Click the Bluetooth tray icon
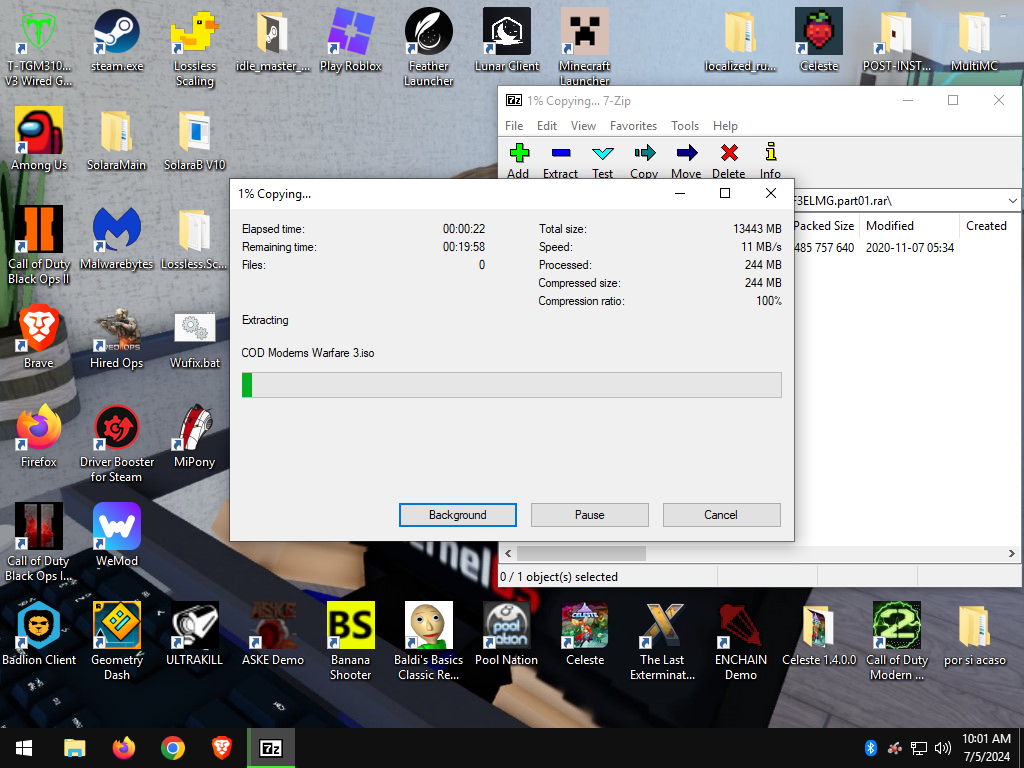Viewport: 1024px width, 768px height. coord(871,748)
